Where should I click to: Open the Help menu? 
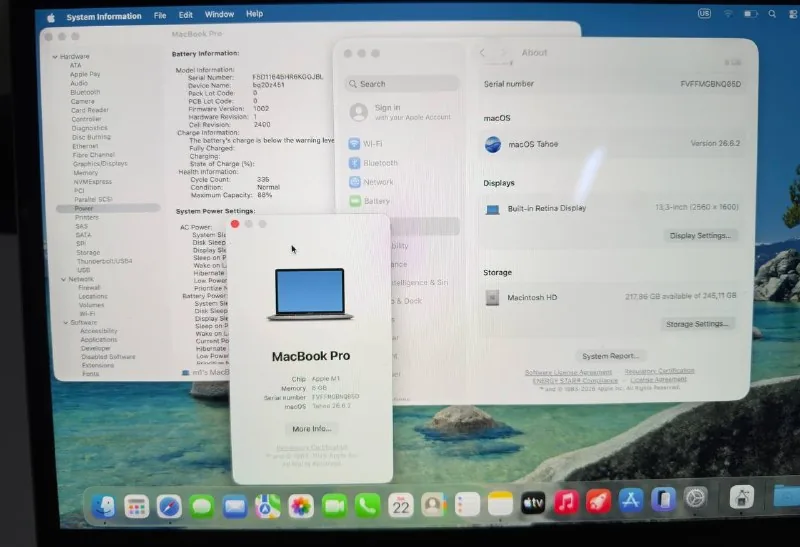coord(255,14)
